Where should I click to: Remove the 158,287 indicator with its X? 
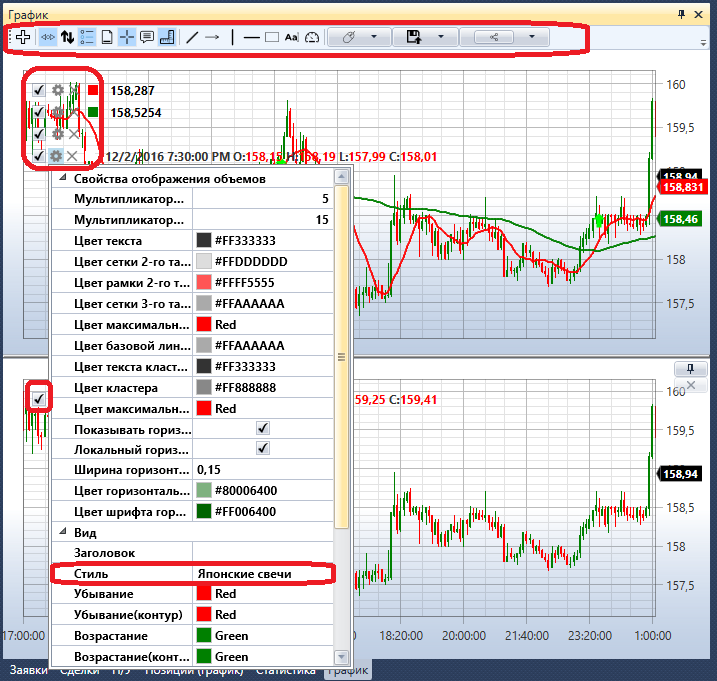point(74,90)
